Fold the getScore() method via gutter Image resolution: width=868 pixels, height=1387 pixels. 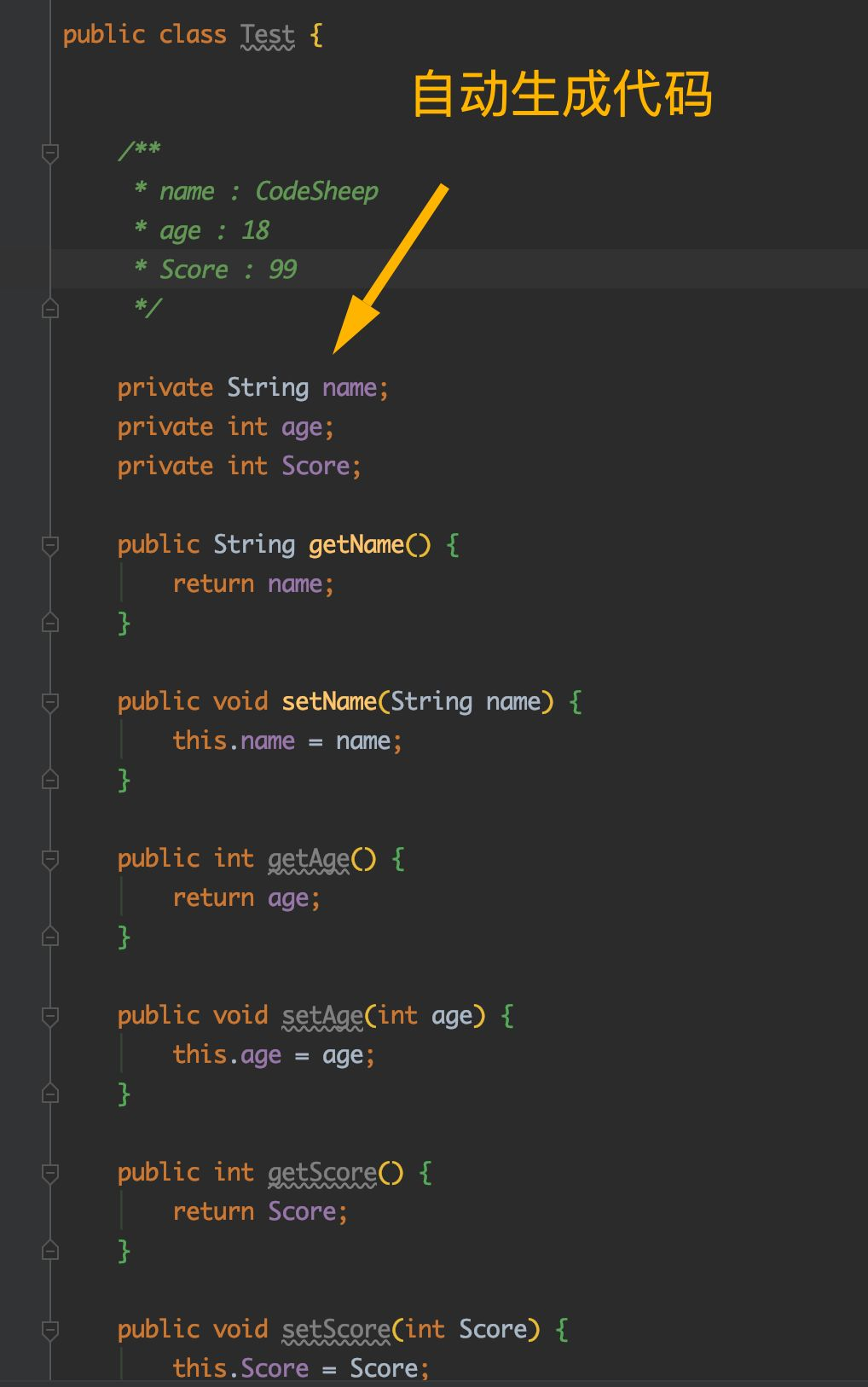[x=50, y=1173]
